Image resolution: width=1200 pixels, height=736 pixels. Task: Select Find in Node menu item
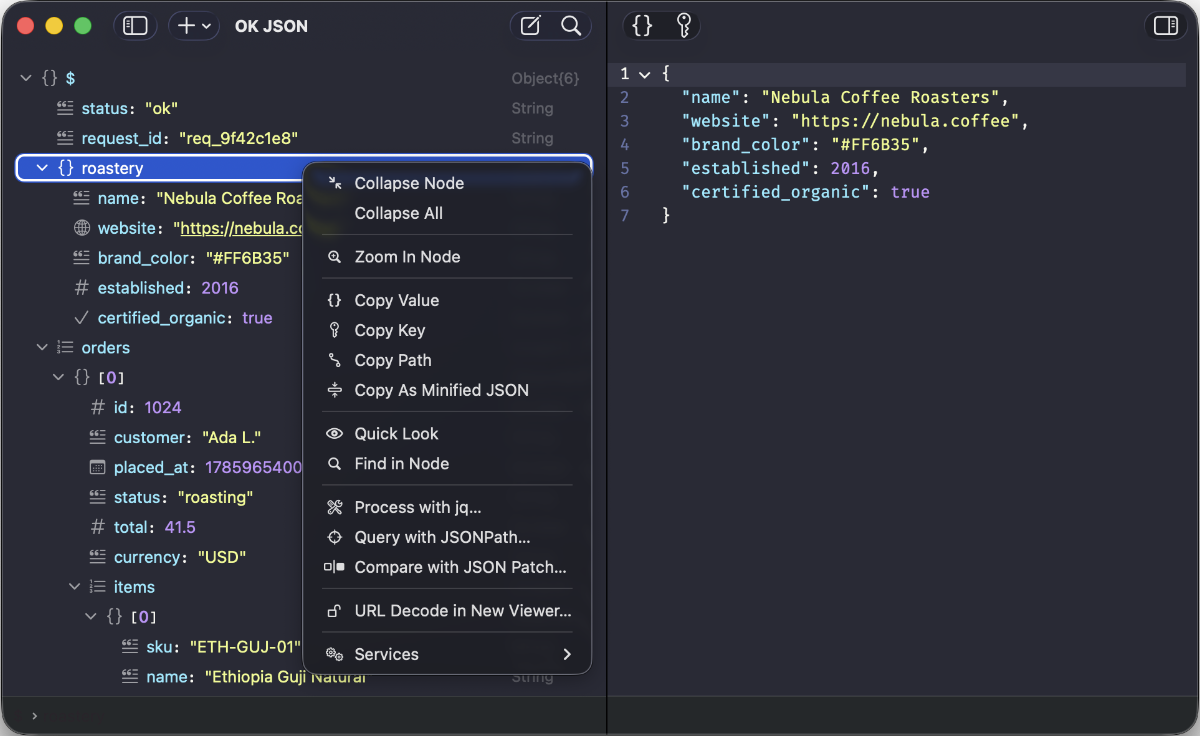447,464
